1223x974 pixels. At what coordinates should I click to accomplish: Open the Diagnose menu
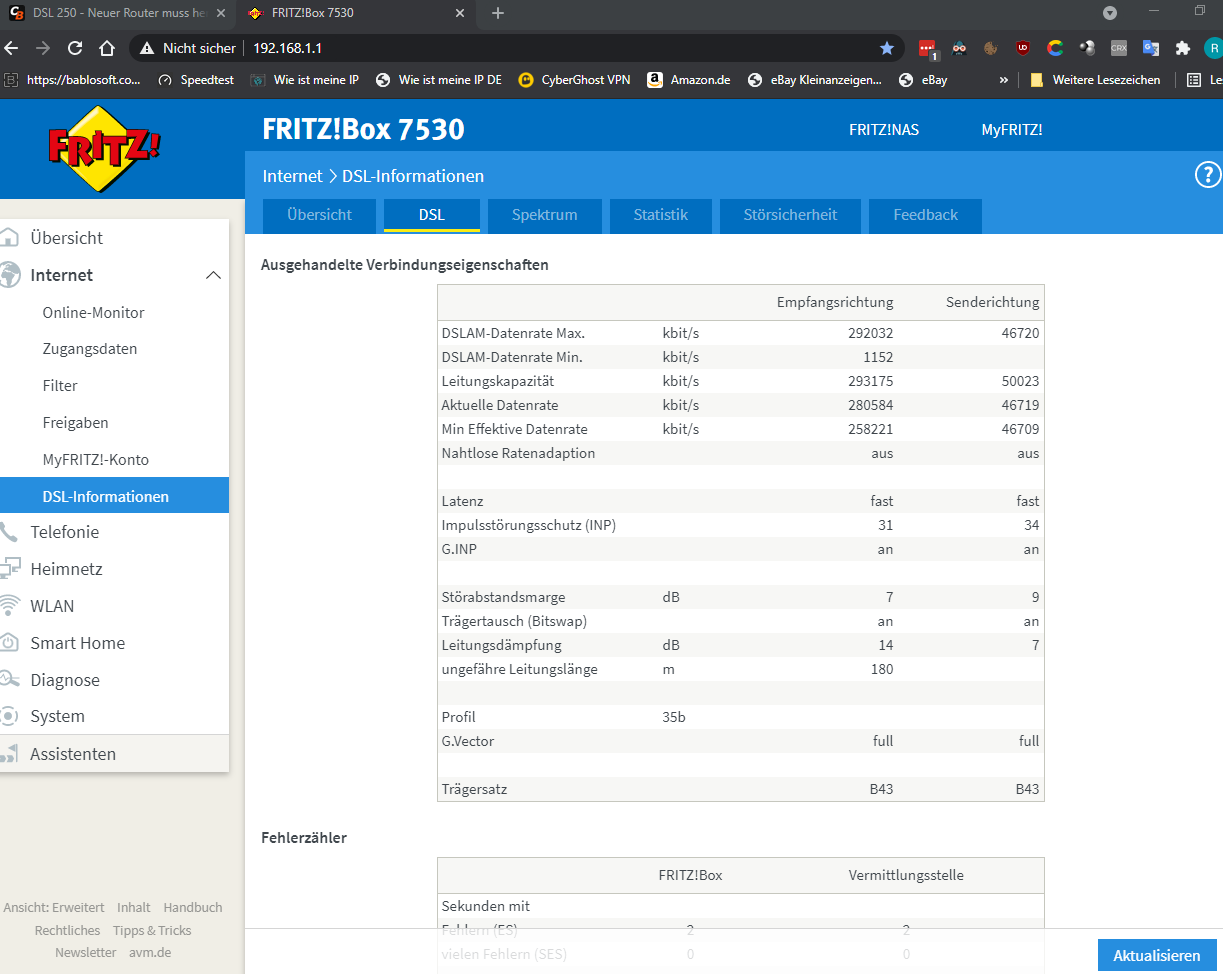click(x=64, y=680)
